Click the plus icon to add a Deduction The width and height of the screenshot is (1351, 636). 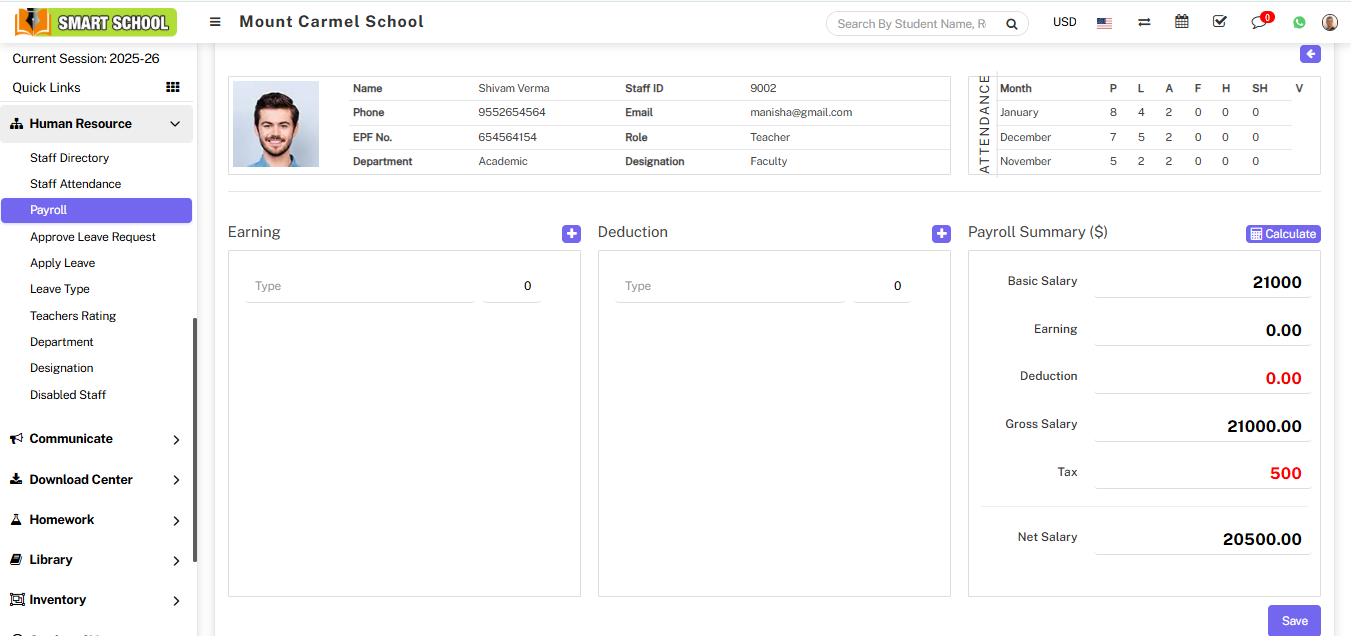pyautogui.click(x=941, y=233)
